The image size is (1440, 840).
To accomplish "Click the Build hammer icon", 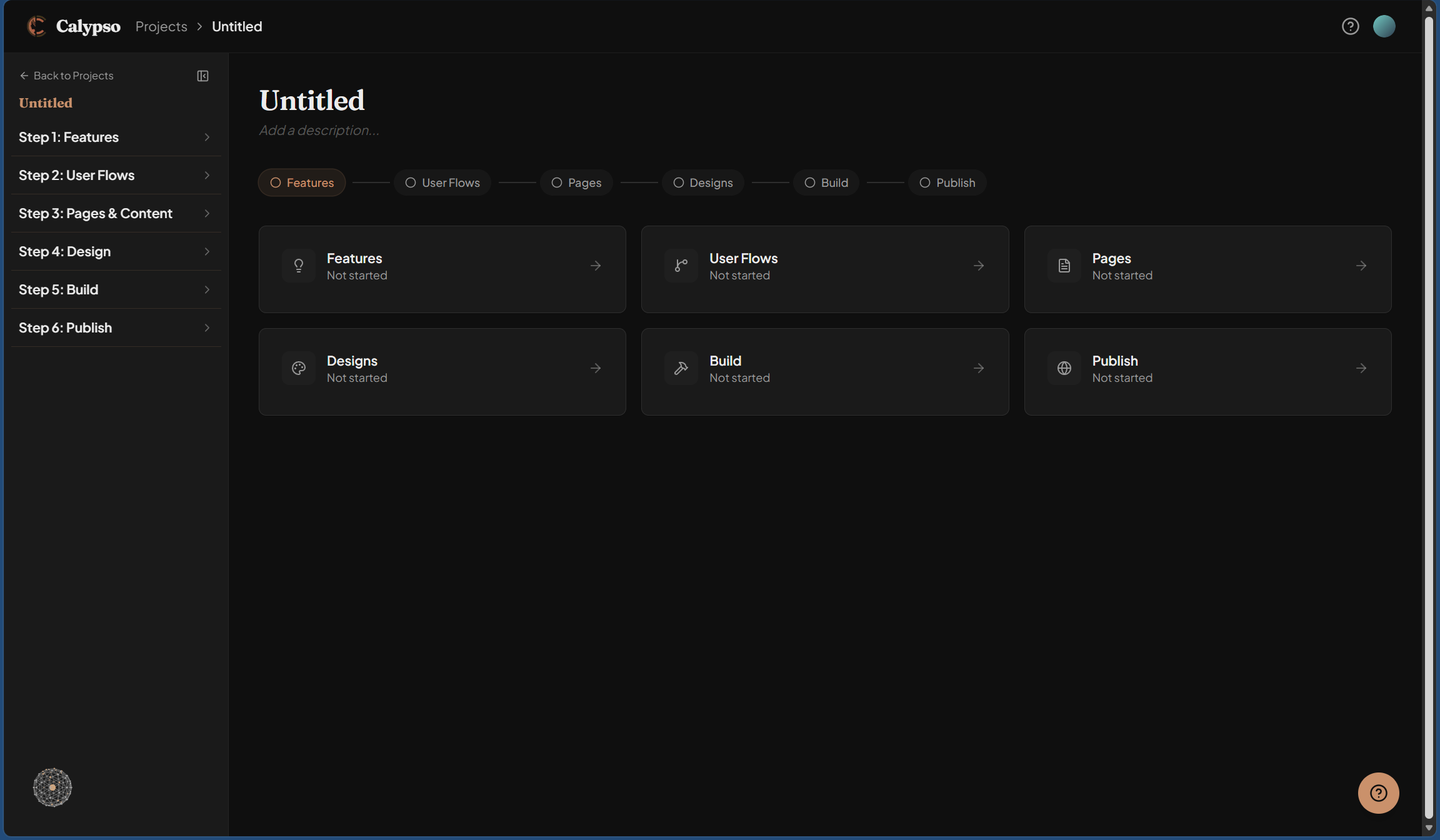I will [x=681, y=367].
